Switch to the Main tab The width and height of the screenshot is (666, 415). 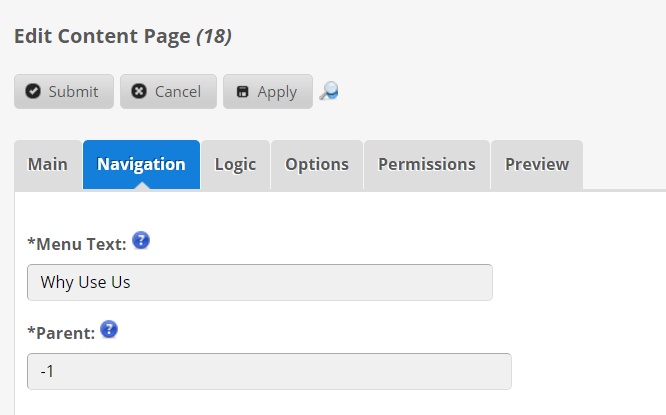(48, 164)
